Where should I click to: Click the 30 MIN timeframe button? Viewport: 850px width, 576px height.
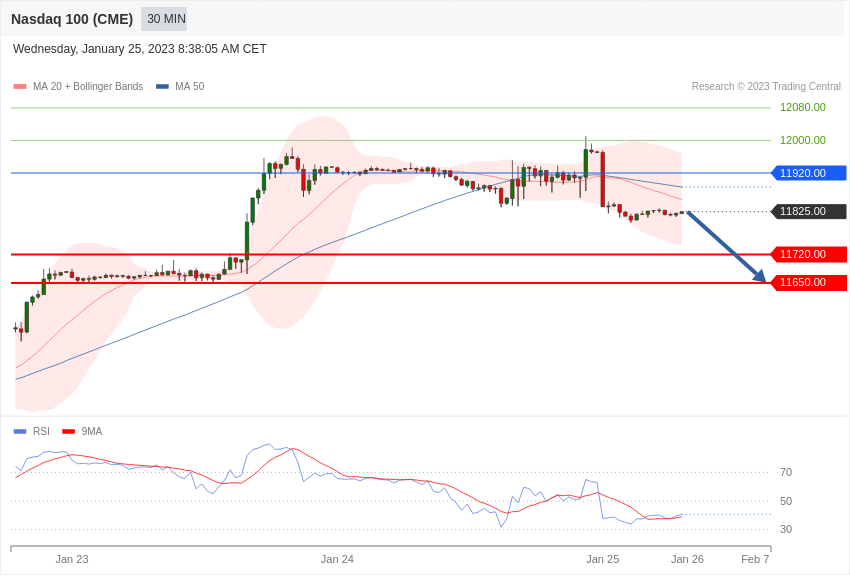point(164,19)
